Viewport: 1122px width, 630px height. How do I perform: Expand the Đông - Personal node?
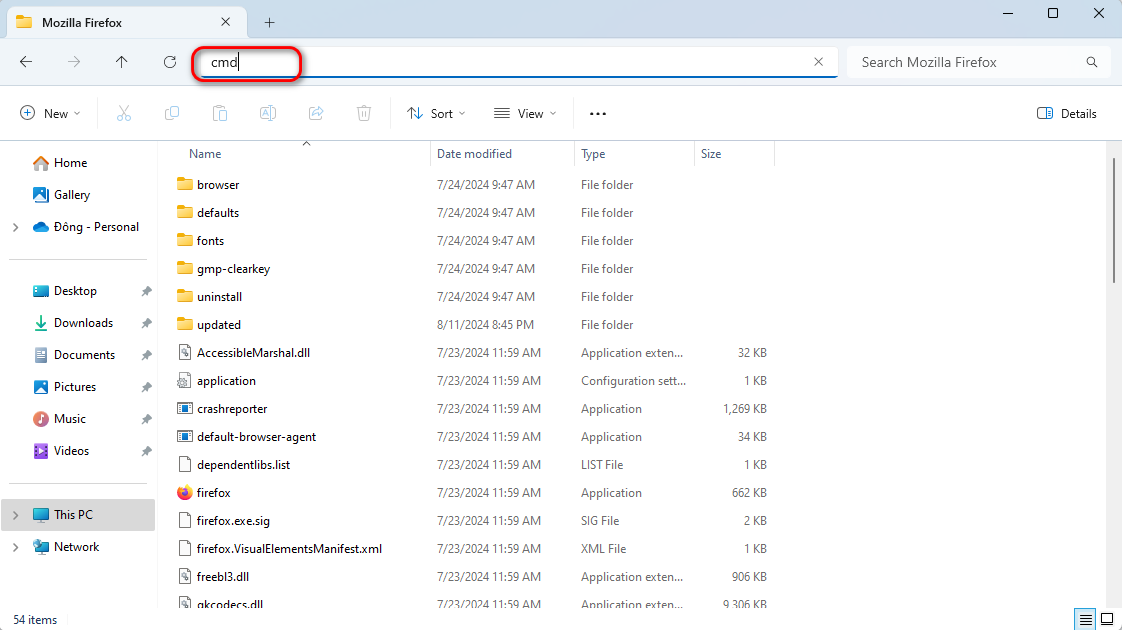point(16,227)
